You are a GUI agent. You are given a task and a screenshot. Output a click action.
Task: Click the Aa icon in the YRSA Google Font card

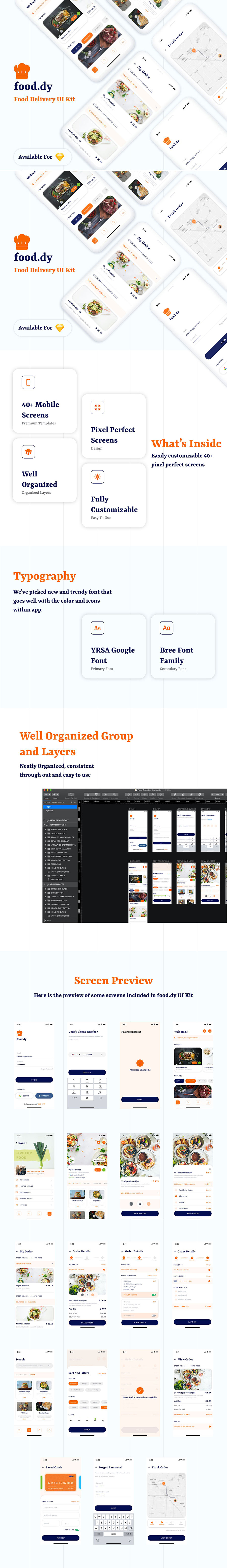(x=97, y=628)
